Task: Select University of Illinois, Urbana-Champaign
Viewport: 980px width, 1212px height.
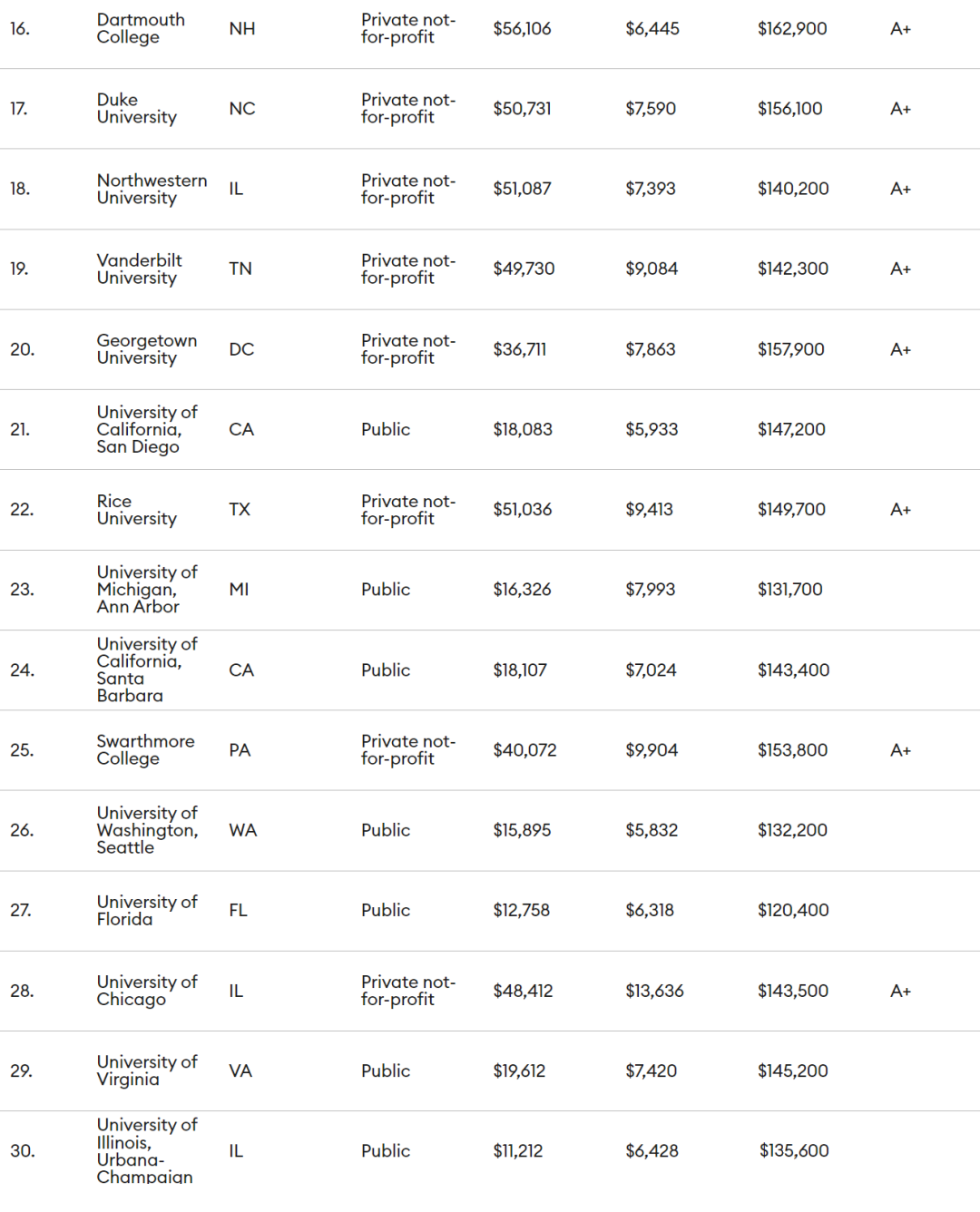Action: (146, 1150)
